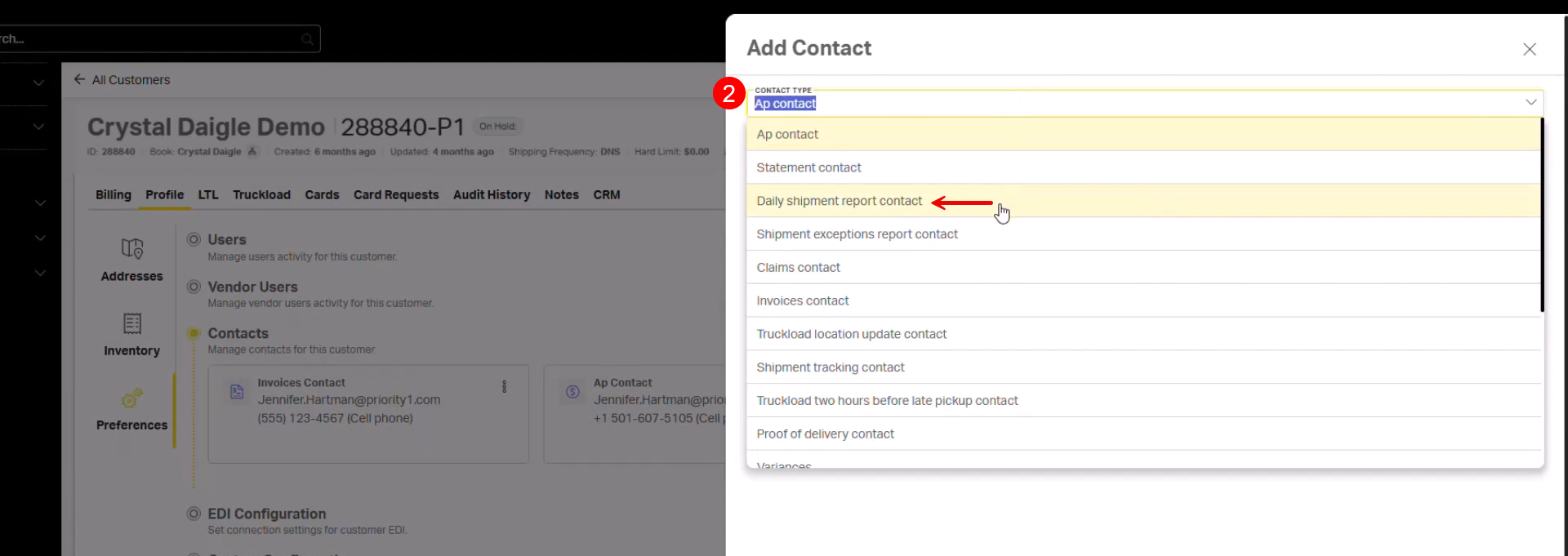Screen dimensions: 1568x556
Task: Click the search magnifier icon
Action: point(307,39)
